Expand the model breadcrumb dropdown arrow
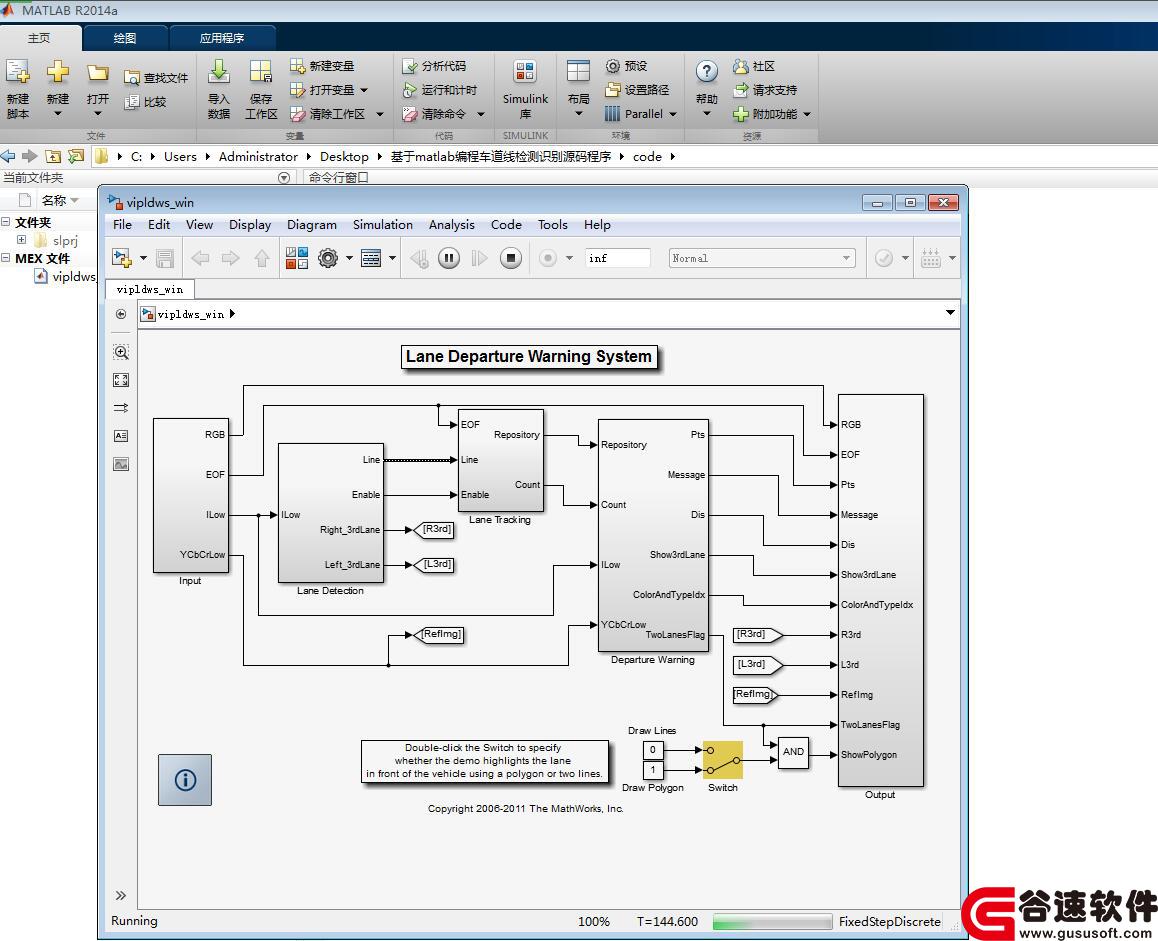This screenshot has width=1158, height=941. 950,312
